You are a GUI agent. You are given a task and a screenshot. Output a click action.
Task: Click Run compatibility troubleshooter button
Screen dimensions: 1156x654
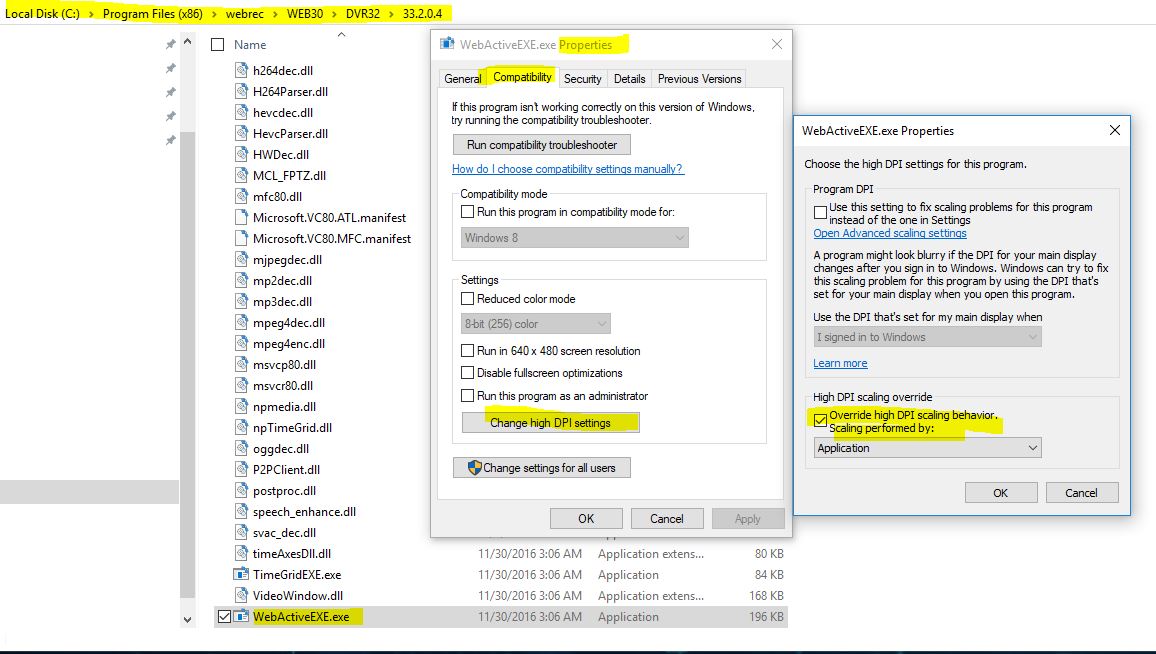pyautogui.click(x=542, y=145)
